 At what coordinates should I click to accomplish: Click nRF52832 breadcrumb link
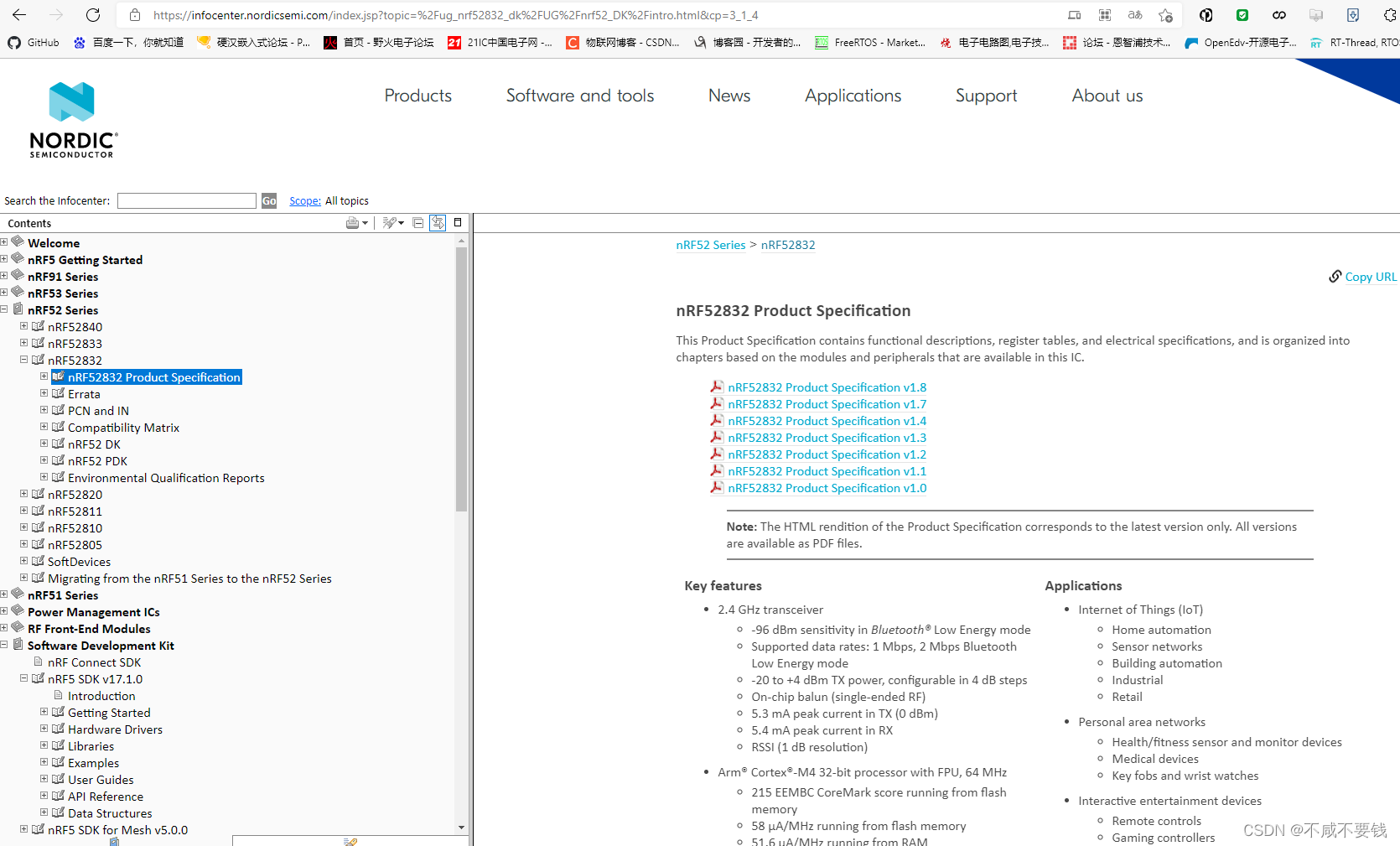(x=788, y=245)
